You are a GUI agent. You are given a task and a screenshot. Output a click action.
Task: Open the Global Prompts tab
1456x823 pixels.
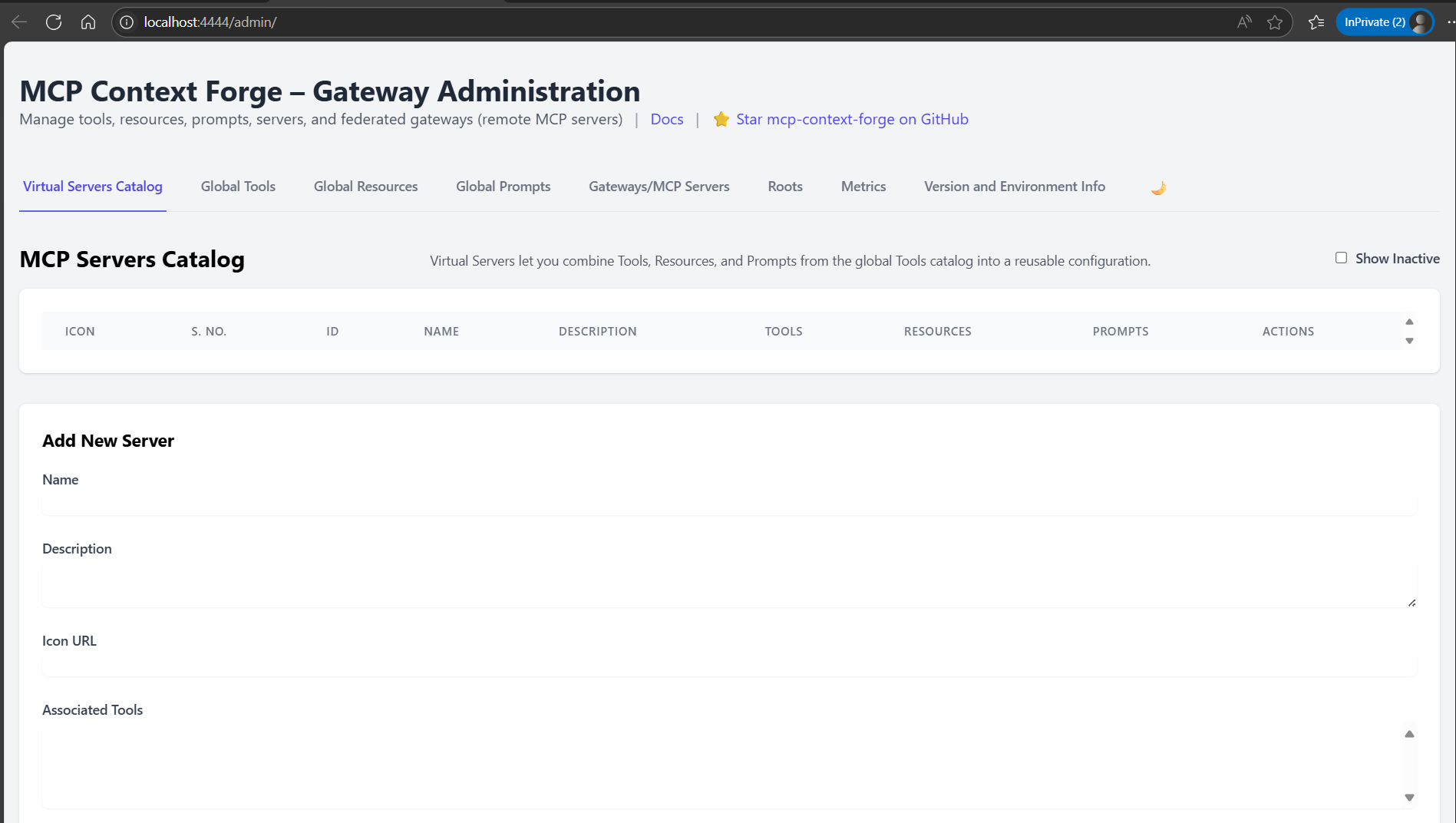tap(503, 187)
